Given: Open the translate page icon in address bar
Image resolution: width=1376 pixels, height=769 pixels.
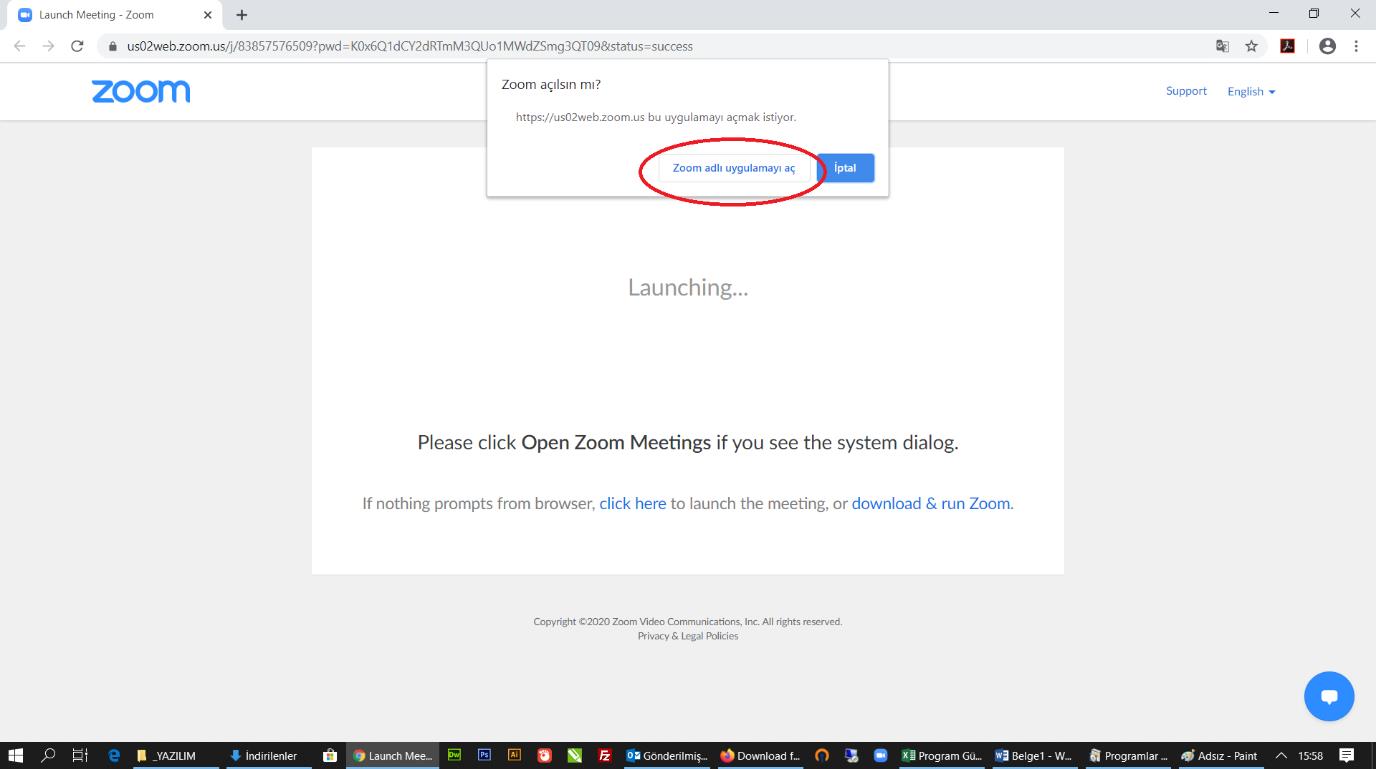Looking at the screenshot, I should pyautogui.click(x=1222, y=46).
